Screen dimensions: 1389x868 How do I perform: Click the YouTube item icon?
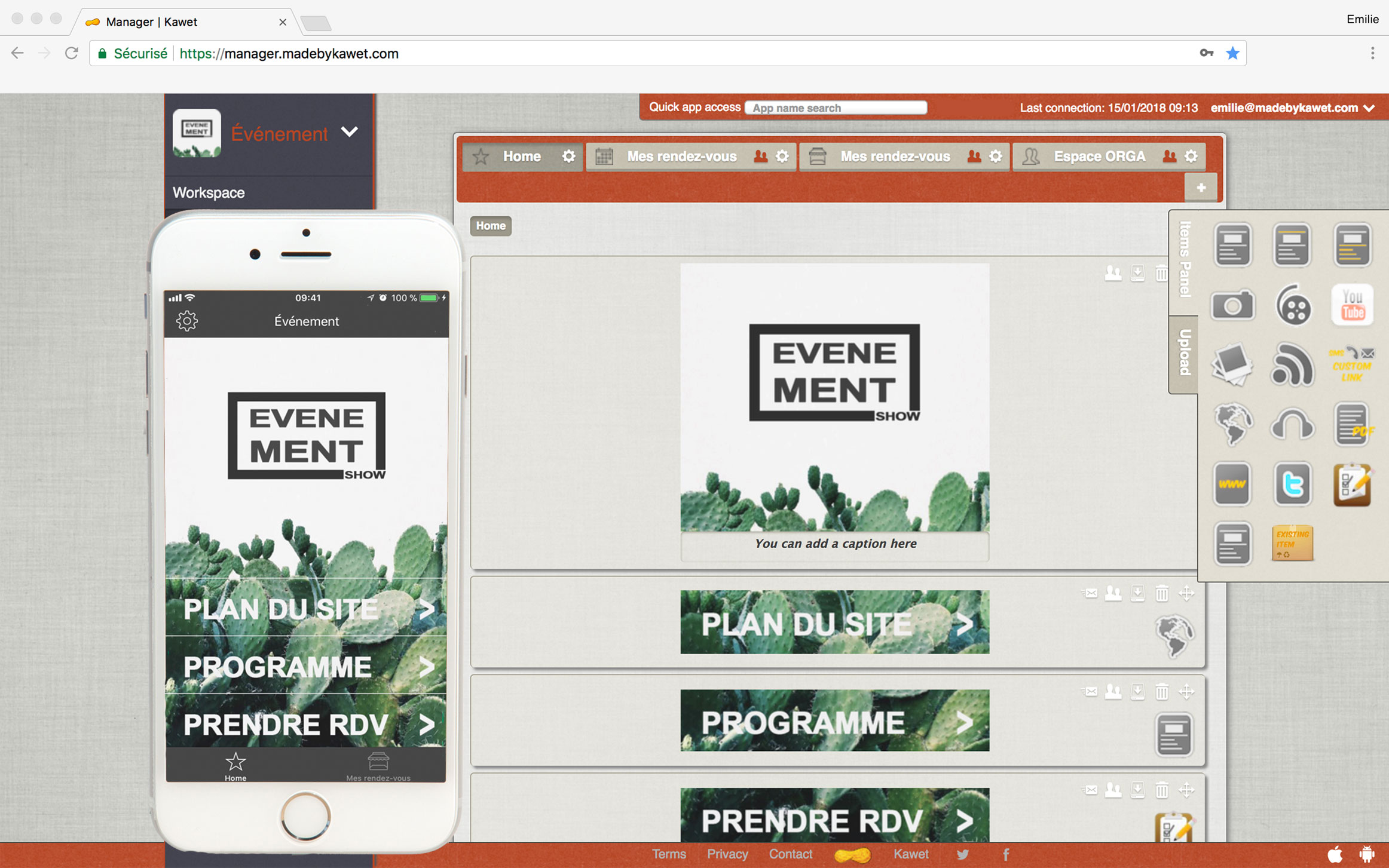[1353, 305]
